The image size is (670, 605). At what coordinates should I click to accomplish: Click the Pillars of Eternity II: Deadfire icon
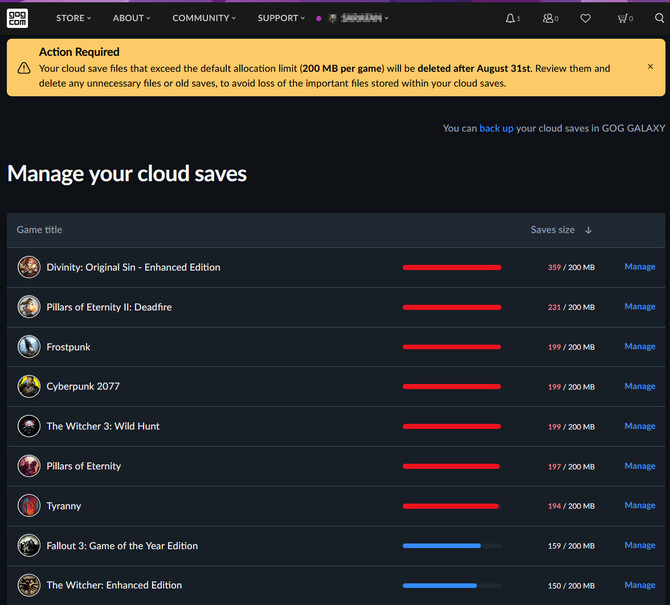tap(29, 307)
